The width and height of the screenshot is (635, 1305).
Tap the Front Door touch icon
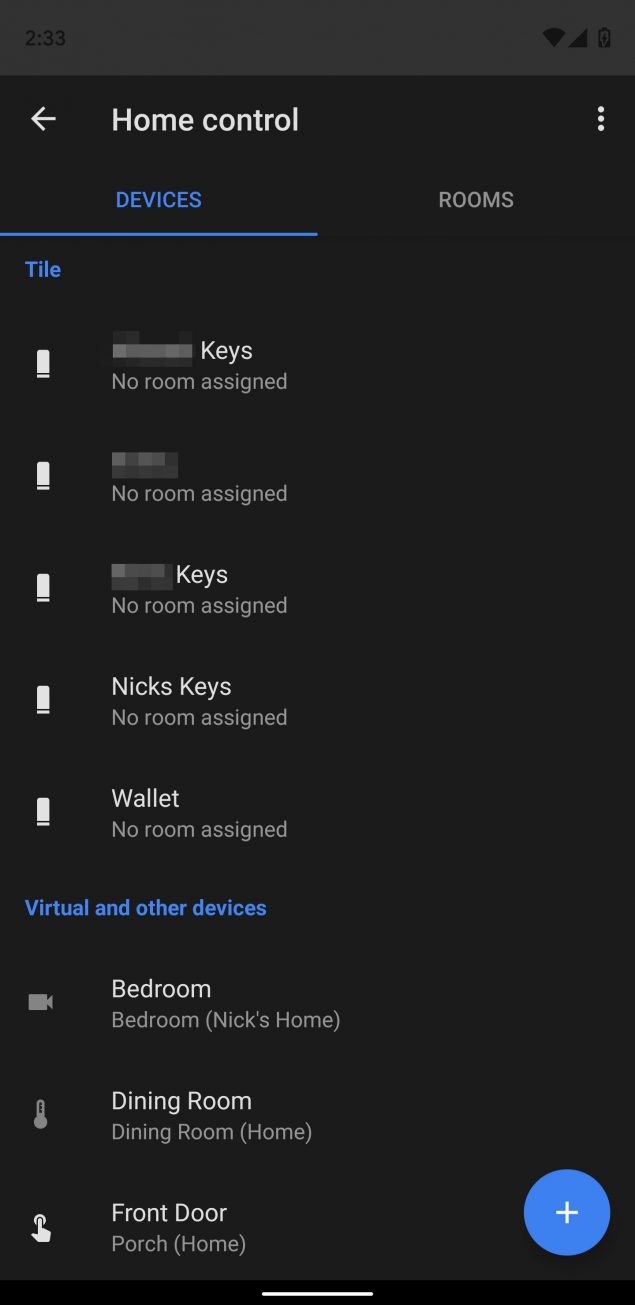pos(41,1227)
